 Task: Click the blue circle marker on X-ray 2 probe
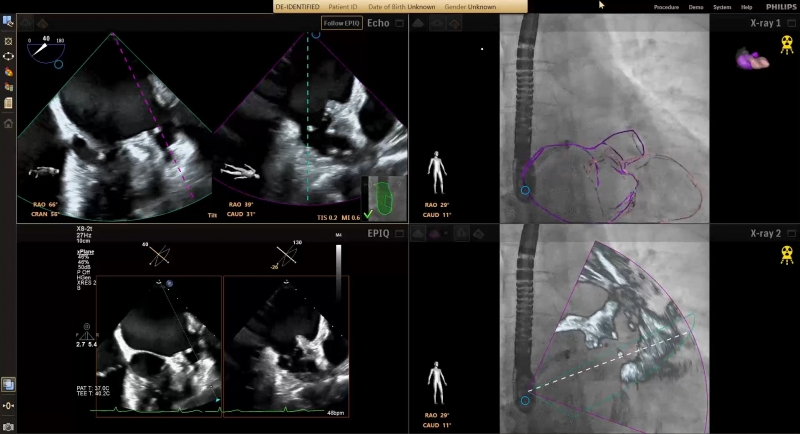click(x=525, y=401)
